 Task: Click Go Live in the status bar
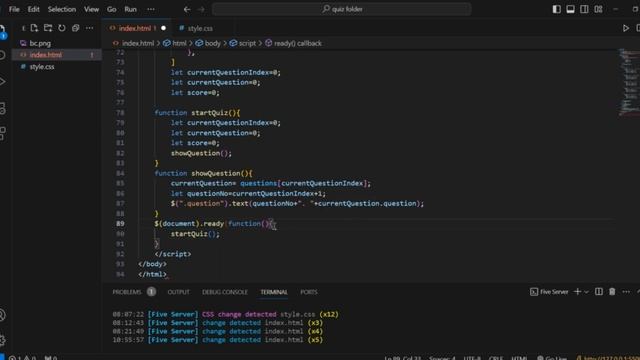pos(552,358)
